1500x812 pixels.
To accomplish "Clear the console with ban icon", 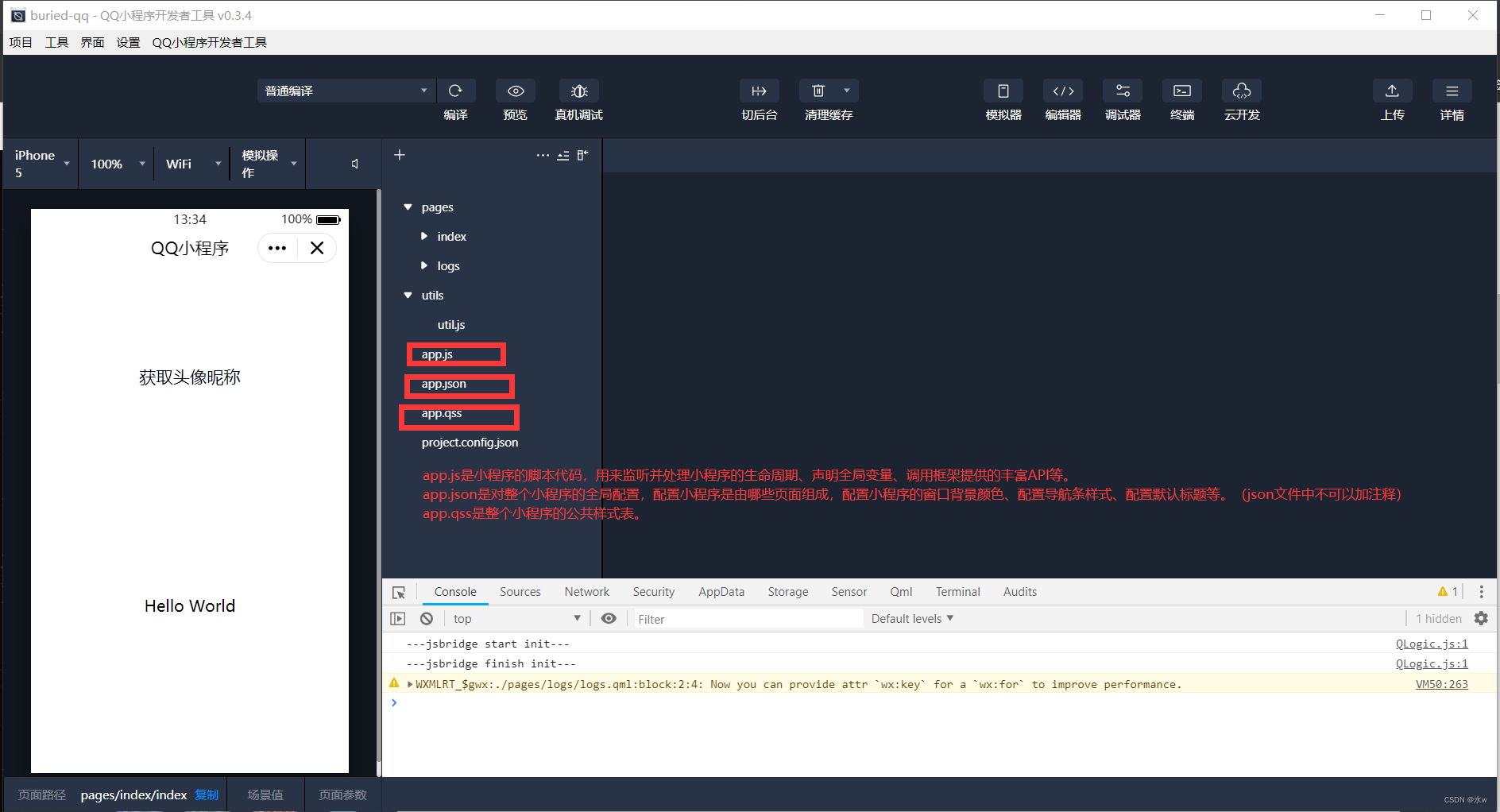I will pos(427,618).
